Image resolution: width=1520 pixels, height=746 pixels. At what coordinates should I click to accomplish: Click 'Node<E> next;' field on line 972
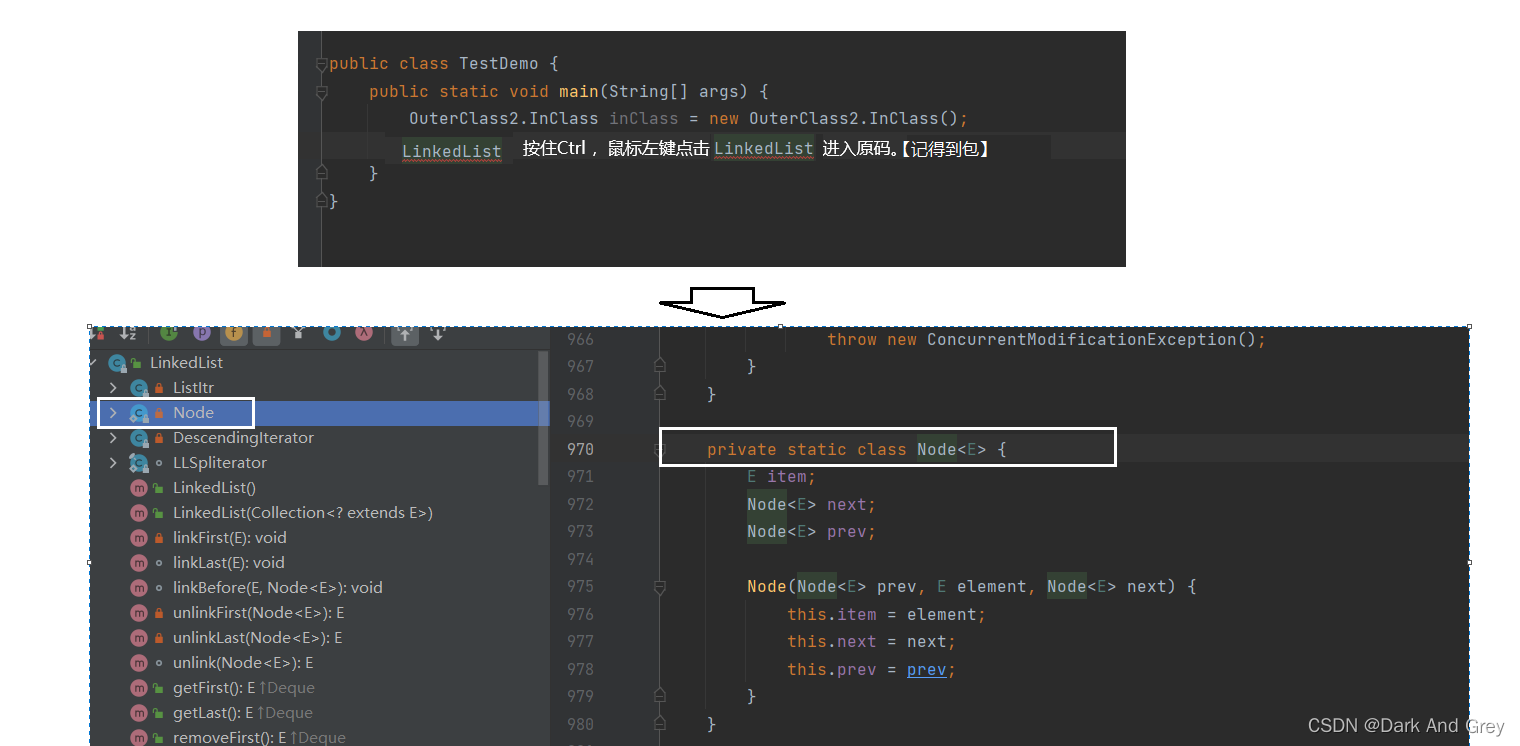[x=811, y=504]
